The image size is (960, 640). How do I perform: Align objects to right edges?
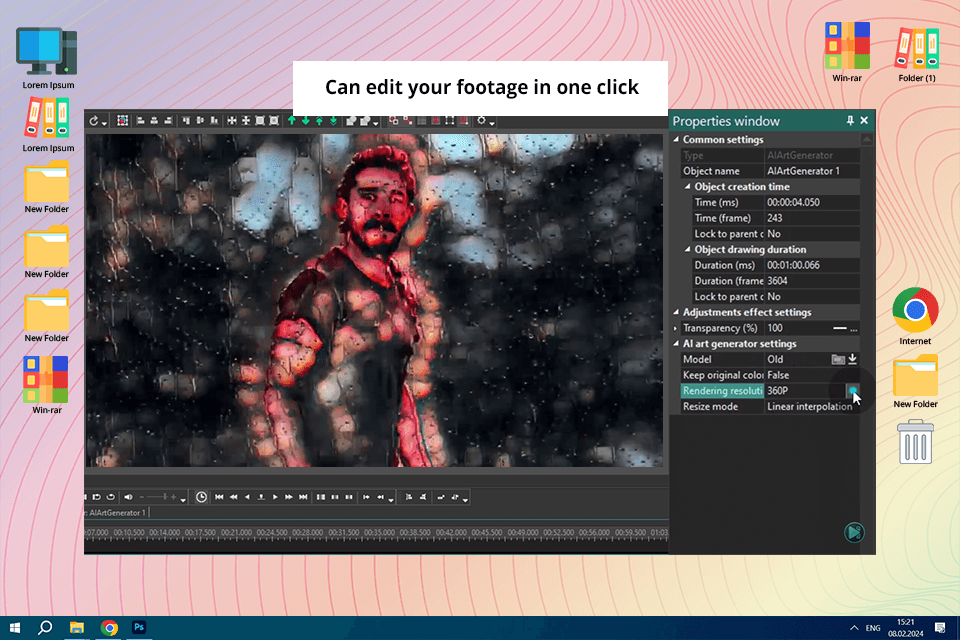click(168, 121)
